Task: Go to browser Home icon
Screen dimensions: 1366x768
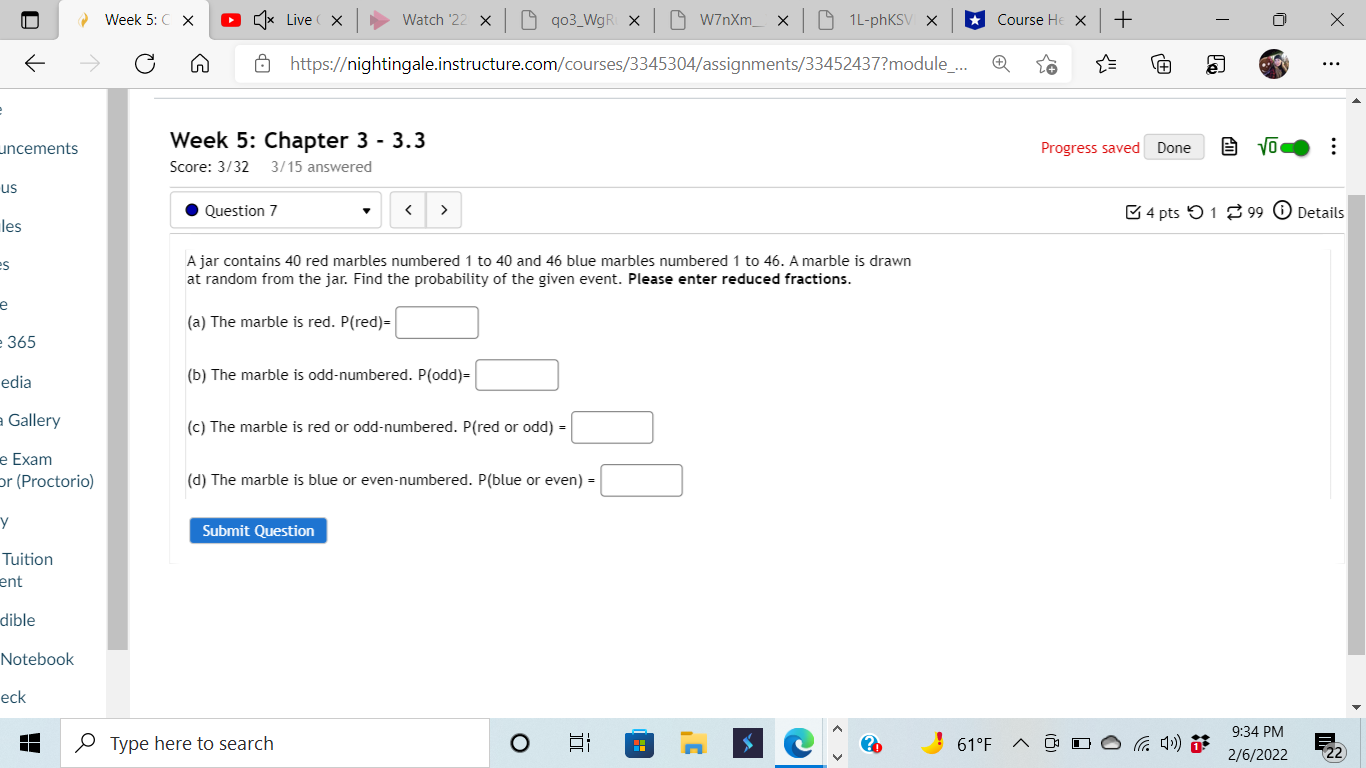Action: (x=198, y=64)
